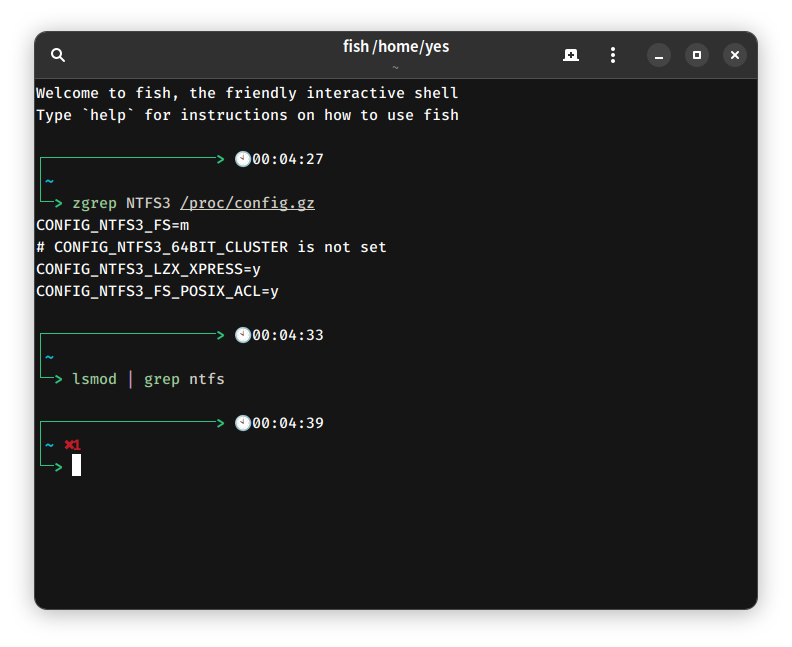
Task: Click the clock icon beside 00:04:39
Action: pos(242,423)
